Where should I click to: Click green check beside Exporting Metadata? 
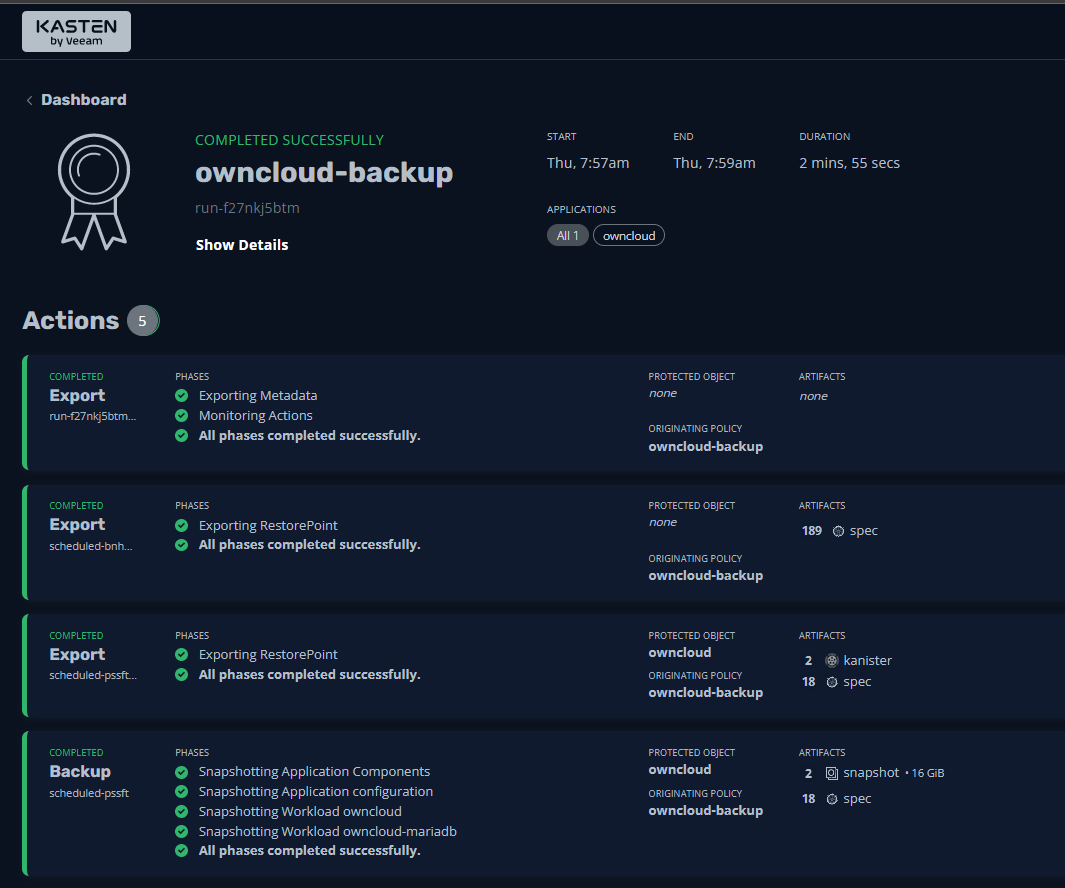pyautogui.click(x=181, y=396)
